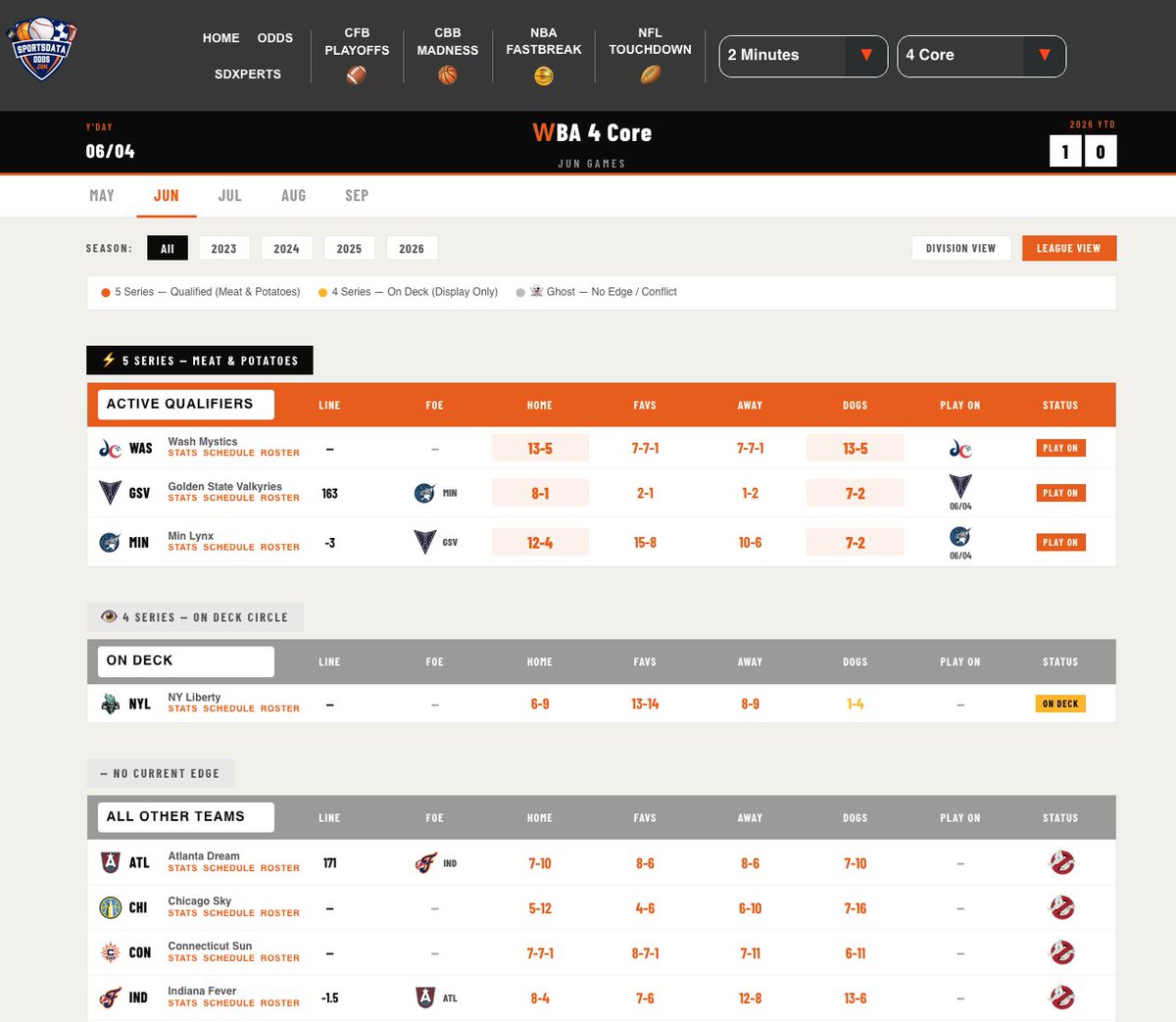
Task: Click GSV foe logo in MIN row
Action: (424, 542)
